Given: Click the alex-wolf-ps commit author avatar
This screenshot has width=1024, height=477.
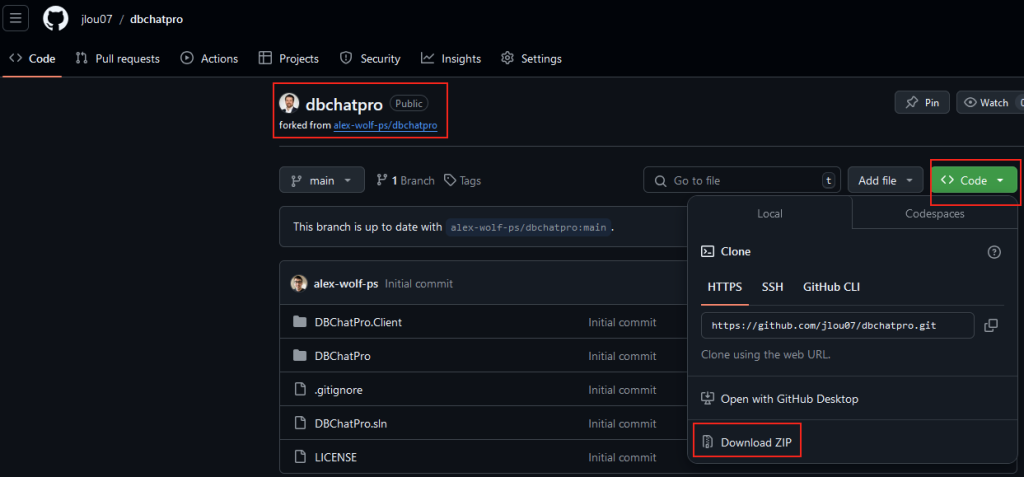Looking at the screenshot, I should 298,284.
